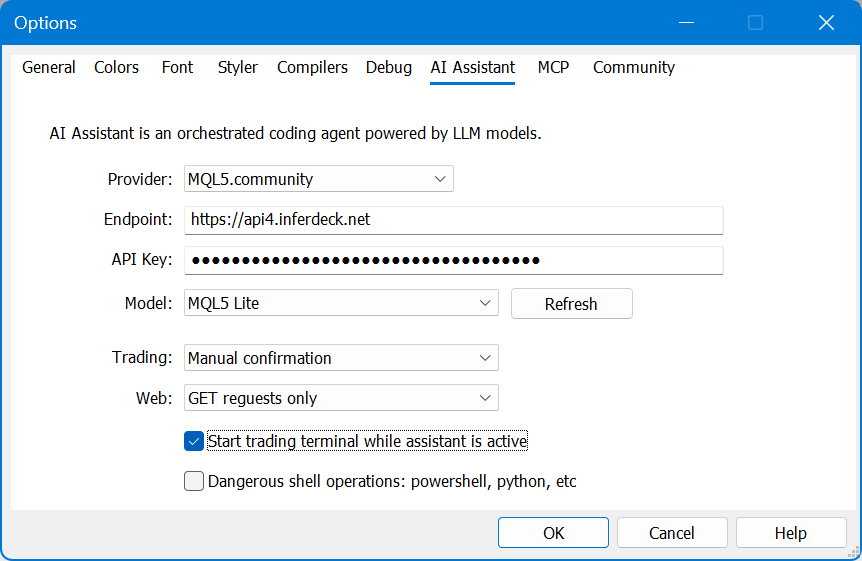Go to the Community tab

tap(633, 67)
